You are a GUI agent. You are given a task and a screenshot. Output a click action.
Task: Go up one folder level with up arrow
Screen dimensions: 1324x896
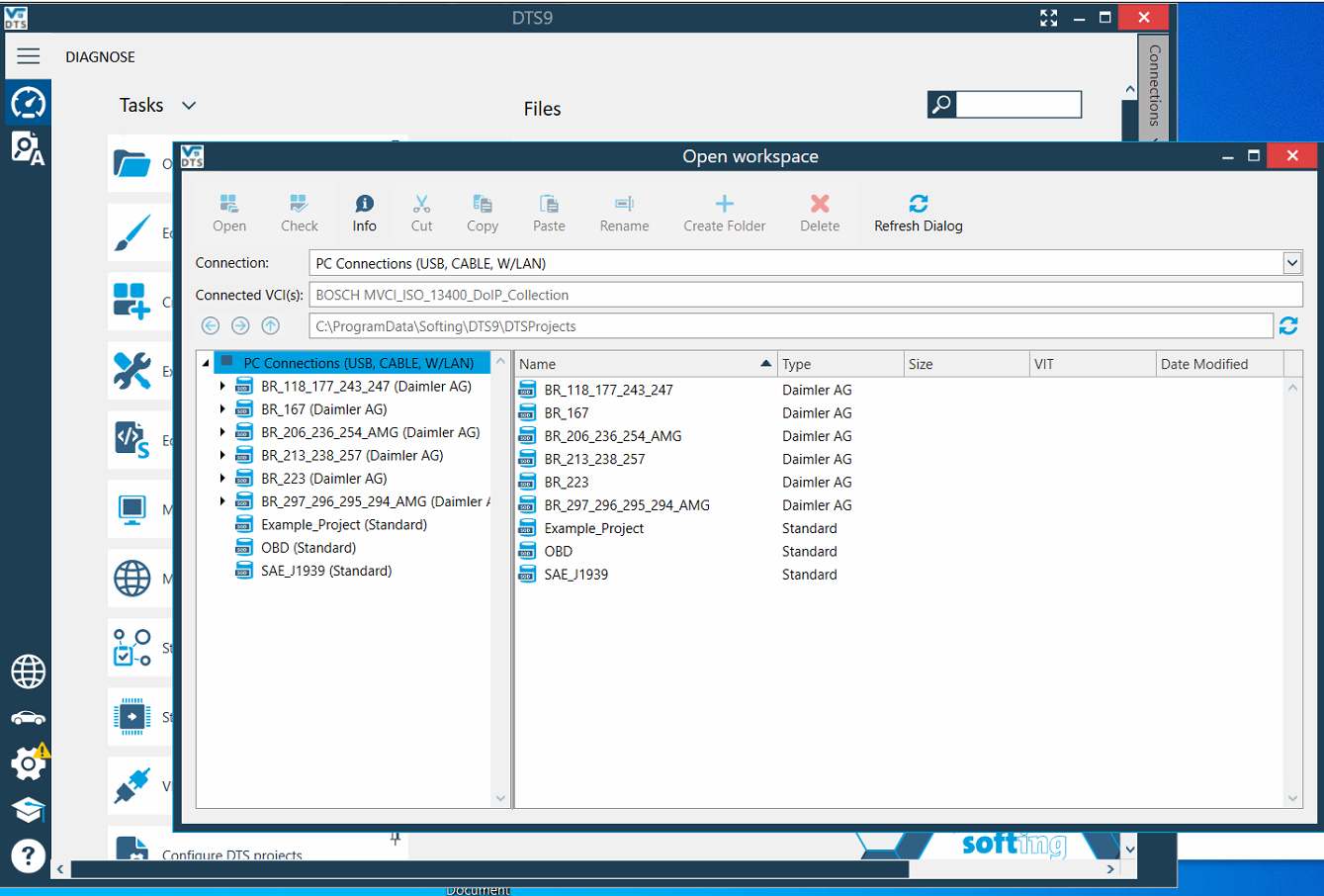pyautogui.click(x=270, y=325)
